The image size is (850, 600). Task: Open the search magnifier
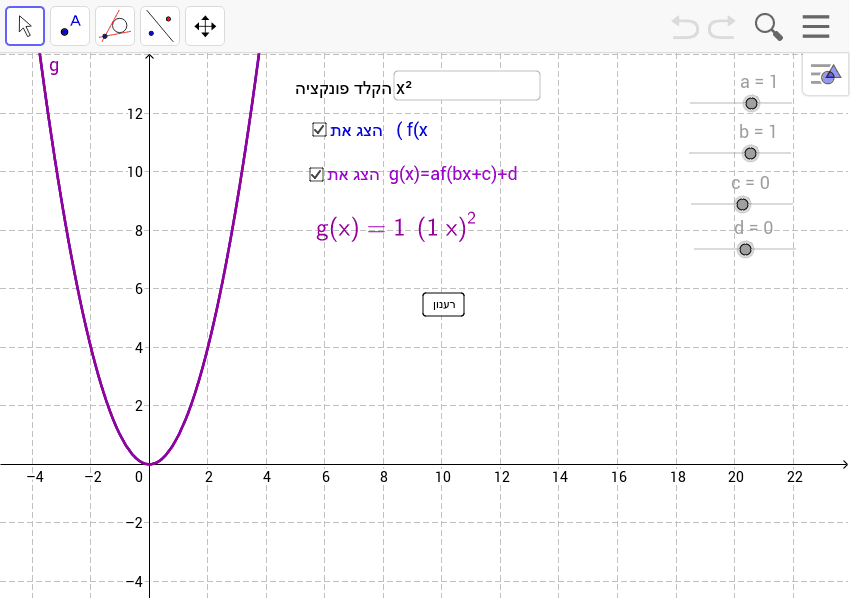pos(769,27)
